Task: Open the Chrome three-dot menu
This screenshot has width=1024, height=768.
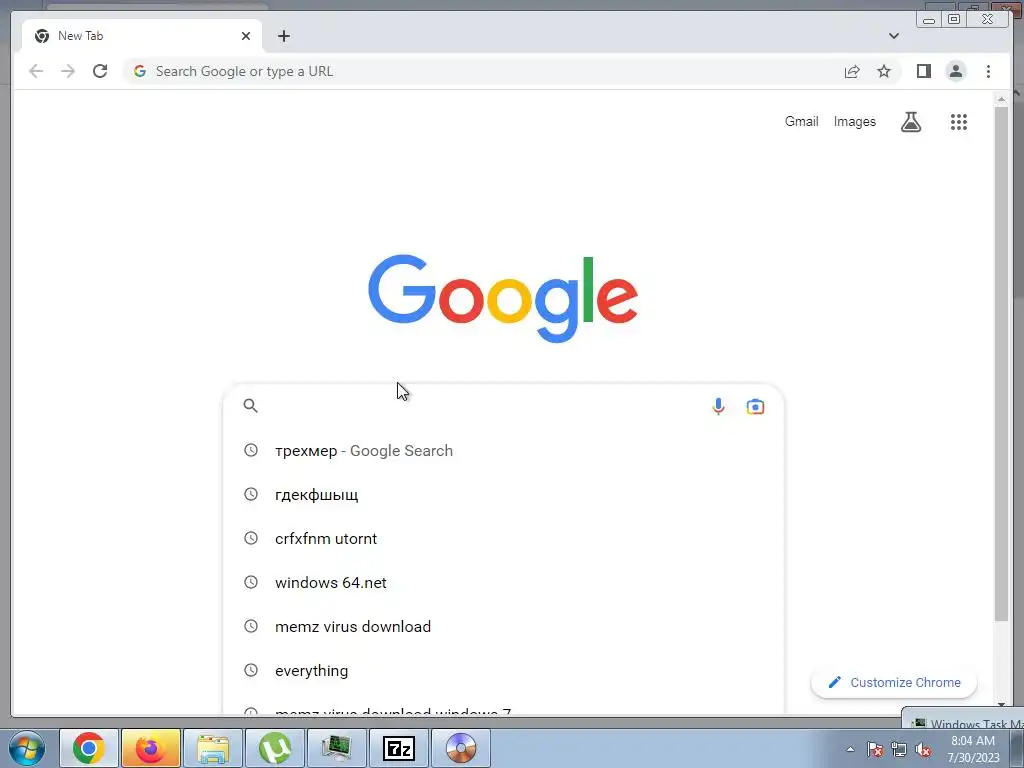Action: (x=988, y=71)
